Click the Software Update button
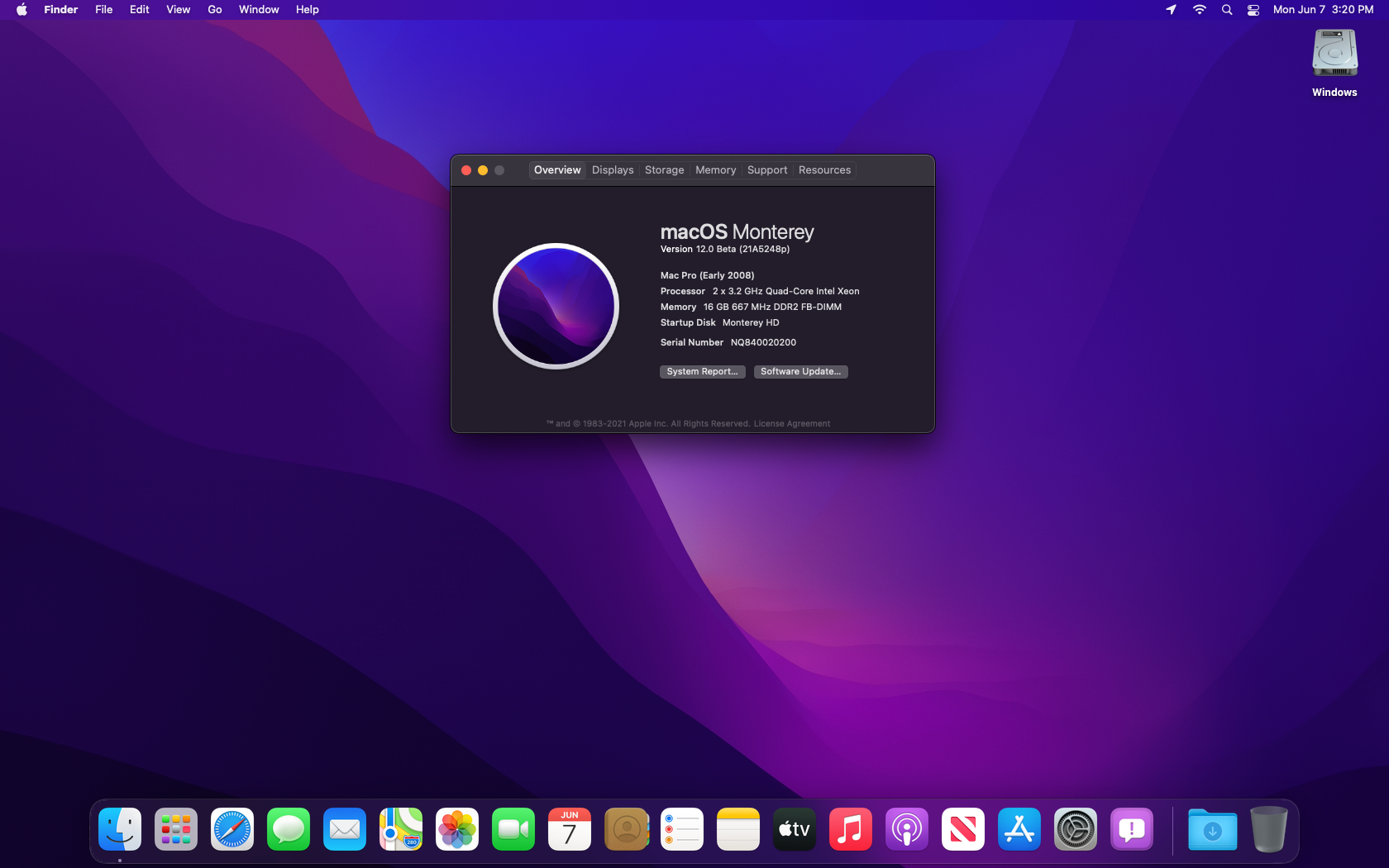This screenshot has height=868, width=1389. pos(800,372)
